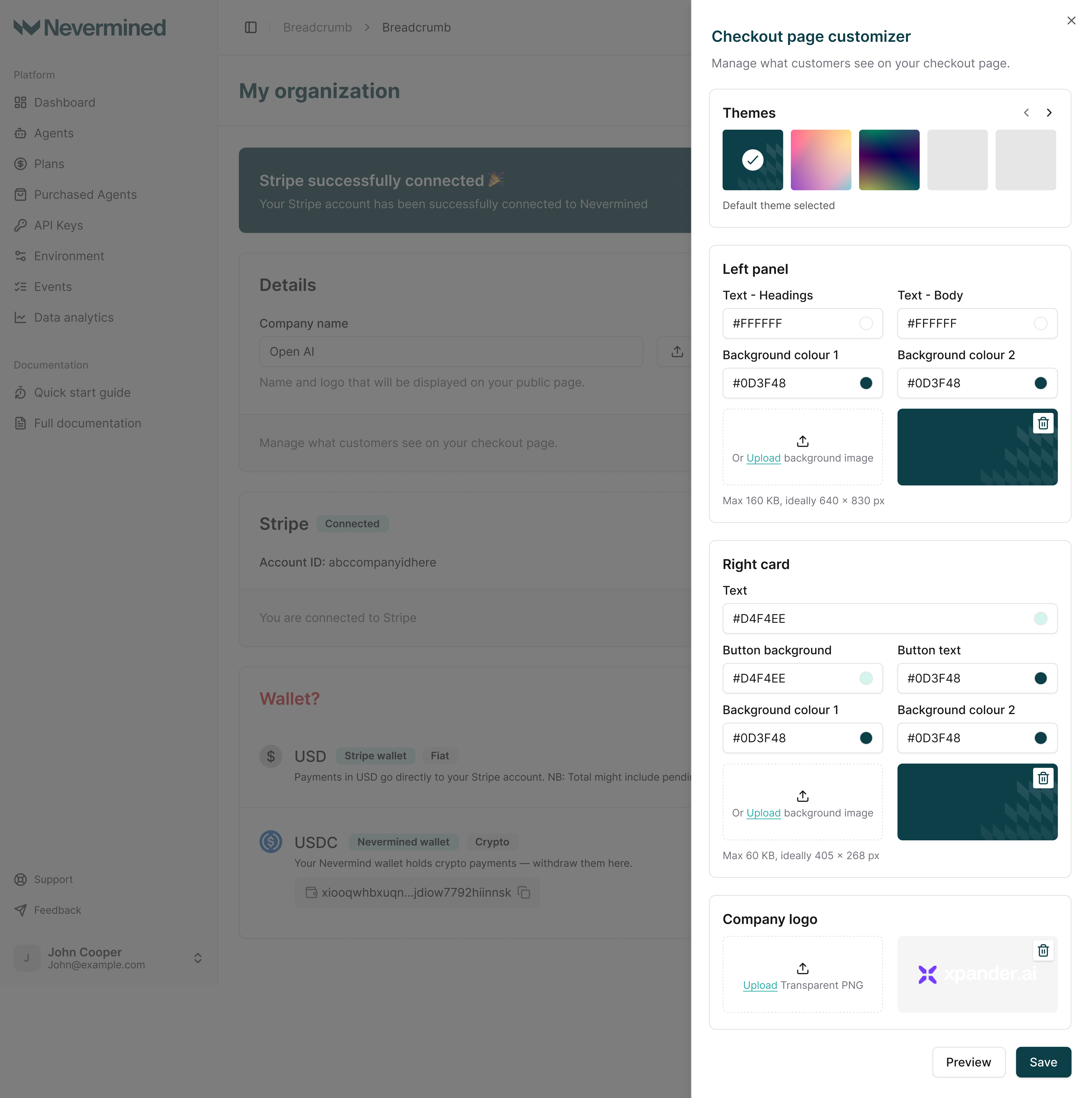Open the Environment sidebar section
This screenshot has height=1098, width=1092.
68,256
